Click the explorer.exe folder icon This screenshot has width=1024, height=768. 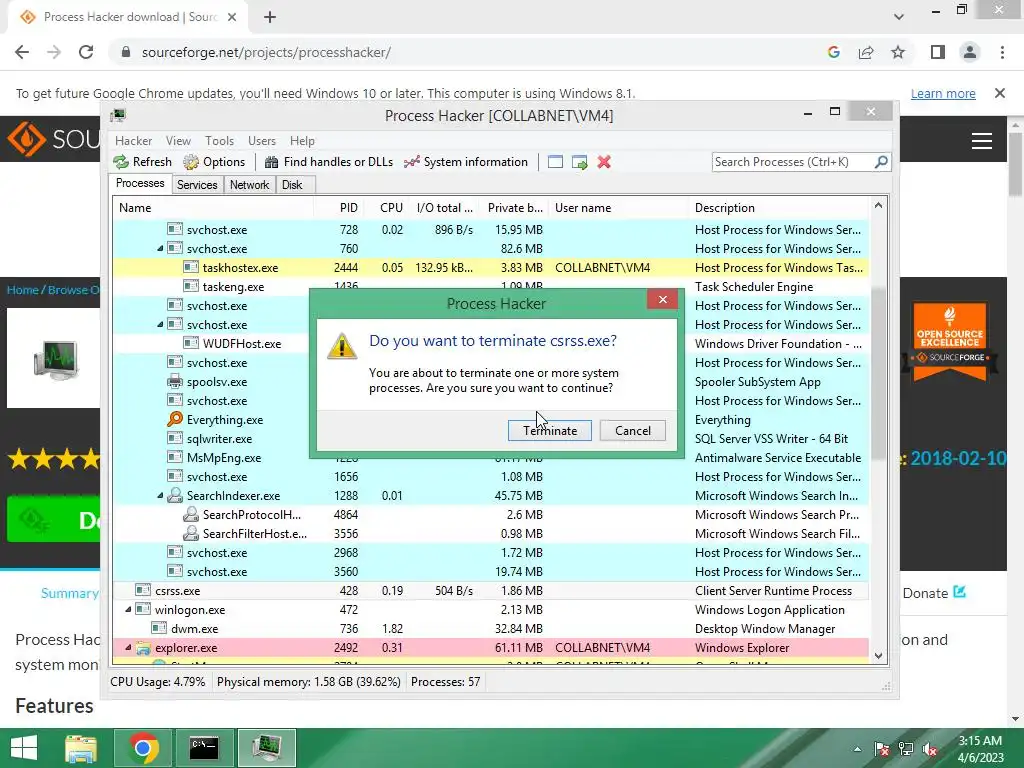point(143,648)
